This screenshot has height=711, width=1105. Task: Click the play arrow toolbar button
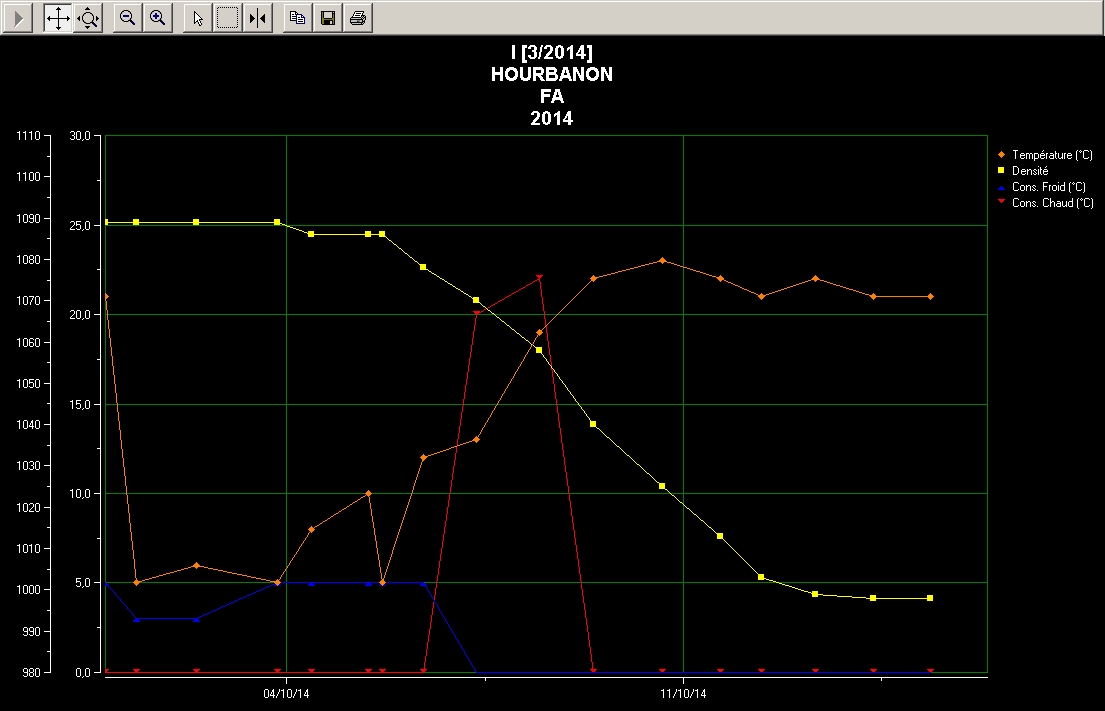20,18
